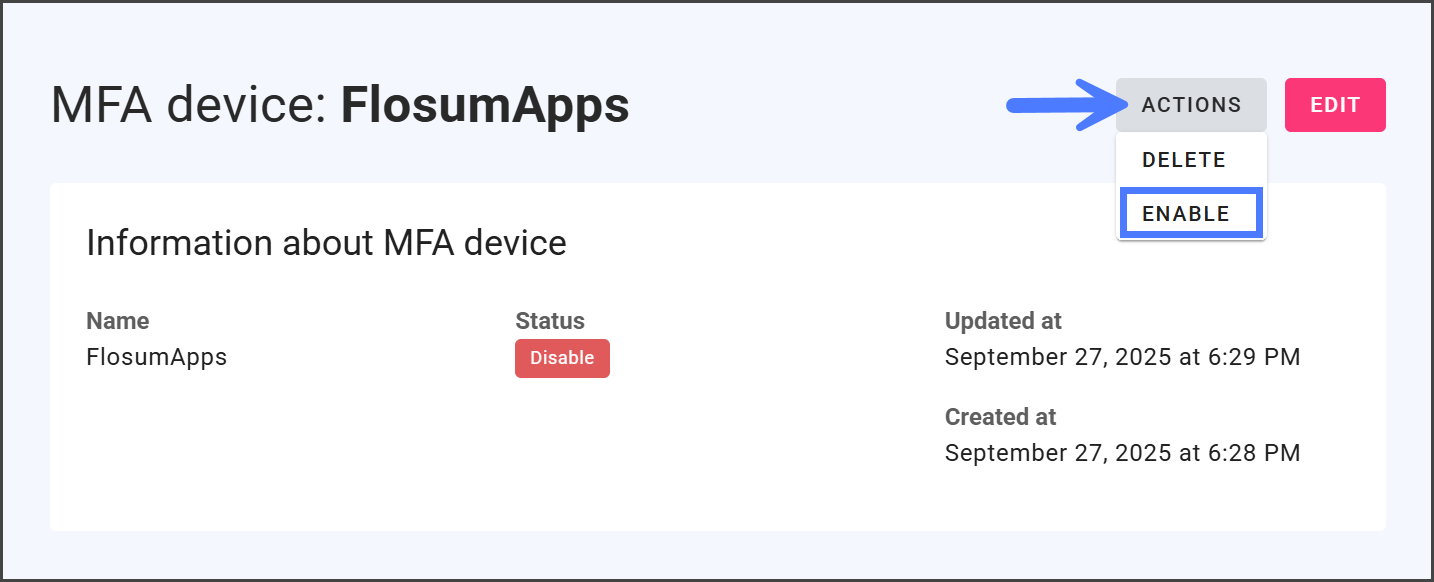Click the "Created at" label
1434x582 pixels.
tap(1000, 416)
